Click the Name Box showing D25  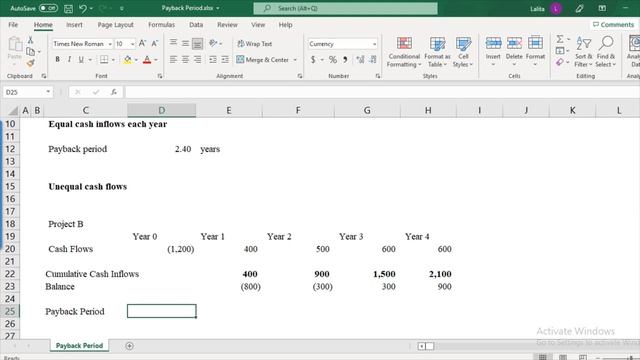28,92
